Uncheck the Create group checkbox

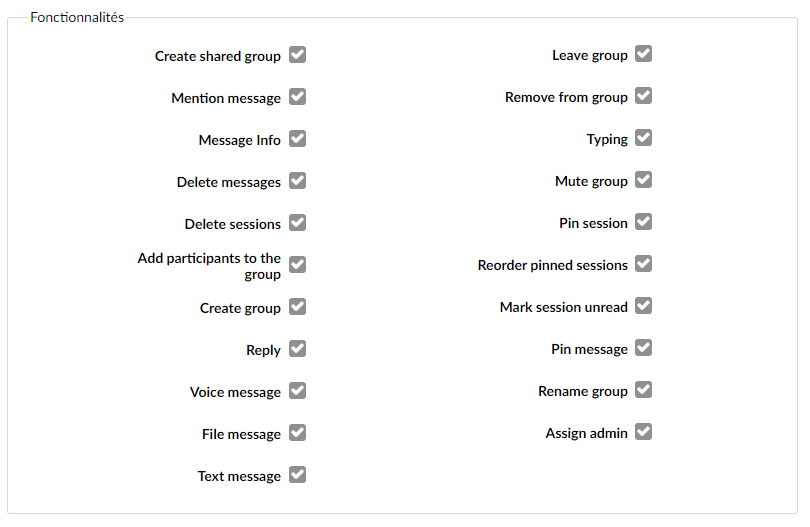298,306
